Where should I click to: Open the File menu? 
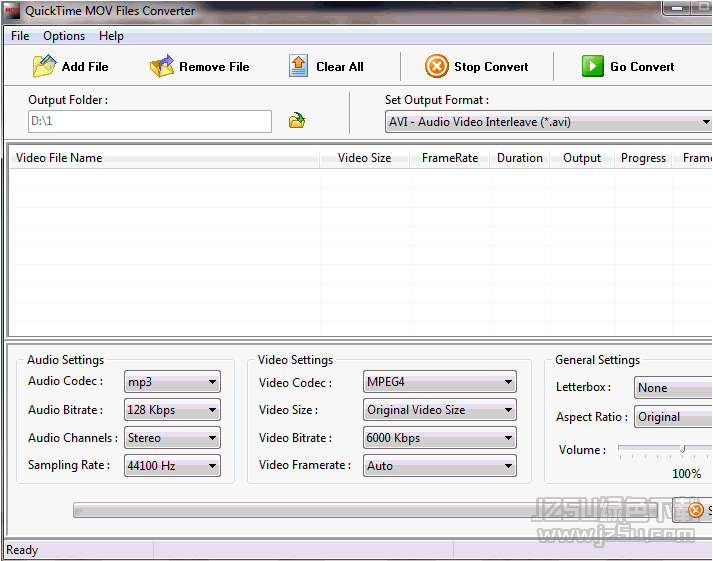point(20,36)
